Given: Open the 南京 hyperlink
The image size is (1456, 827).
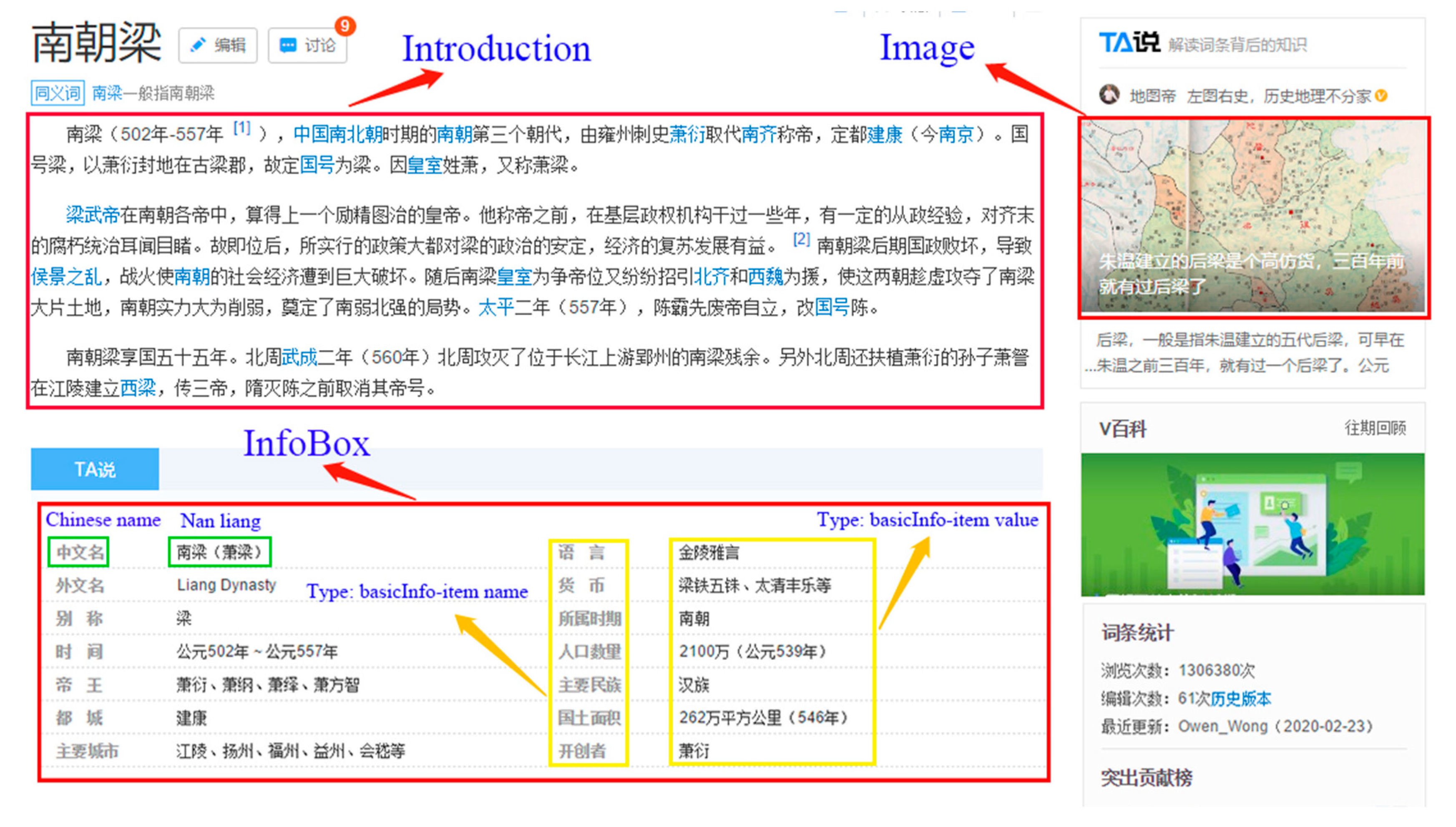Looking at the screenshot, I should click(956, 135).
